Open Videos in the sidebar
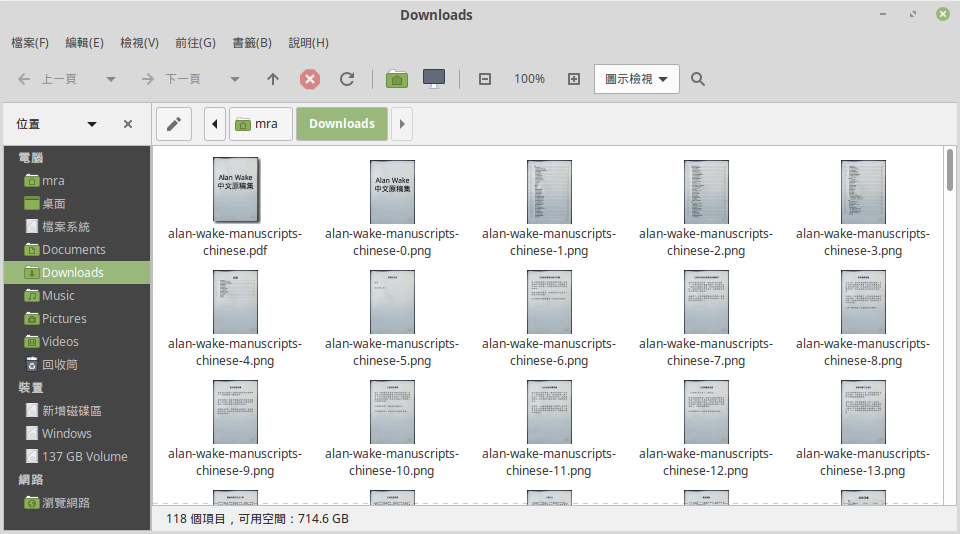The height and width of the screenshot is (534, 960). coord(77,342)
